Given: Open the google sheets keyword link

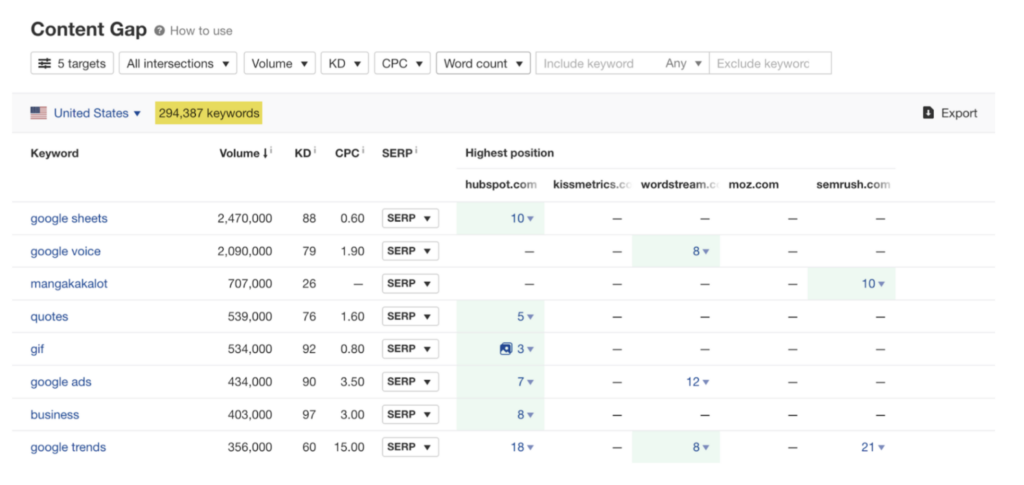Looking at the screenshot, I should (x=69, y=219).
